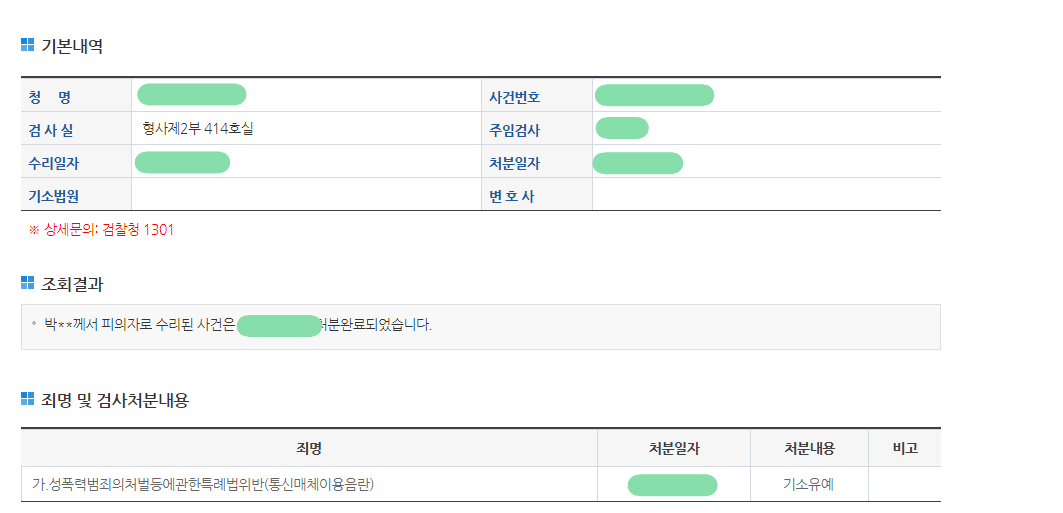Click the 처분내용 column header
Screen dimensions: 1063x513
[809, 448]
